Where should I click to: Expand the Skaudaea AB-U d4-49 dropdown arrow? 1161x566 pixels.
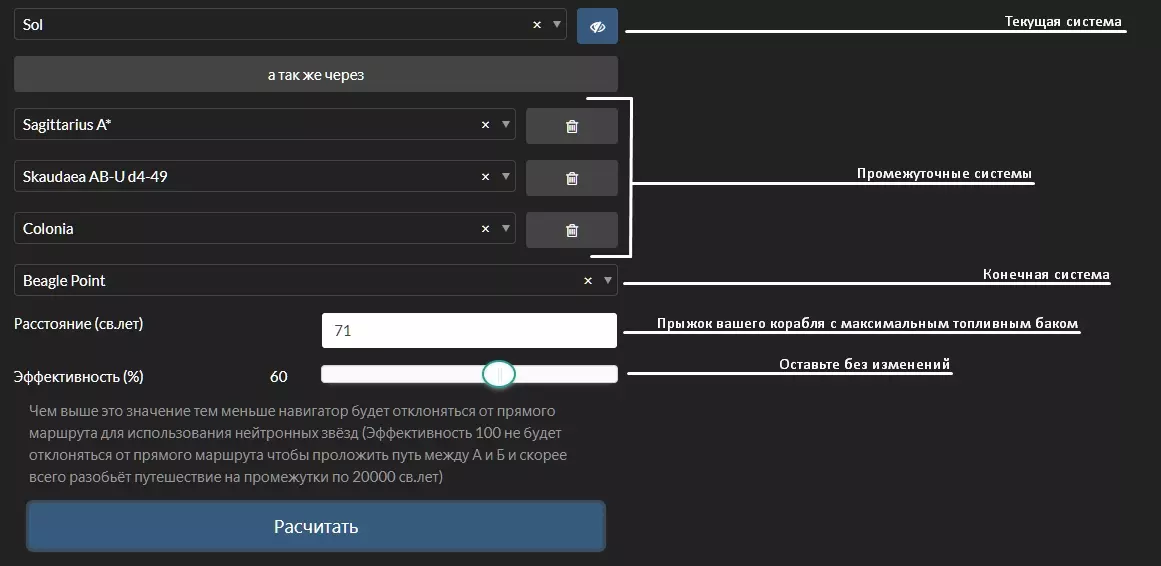pyautogui.click(x=505, y=177)
